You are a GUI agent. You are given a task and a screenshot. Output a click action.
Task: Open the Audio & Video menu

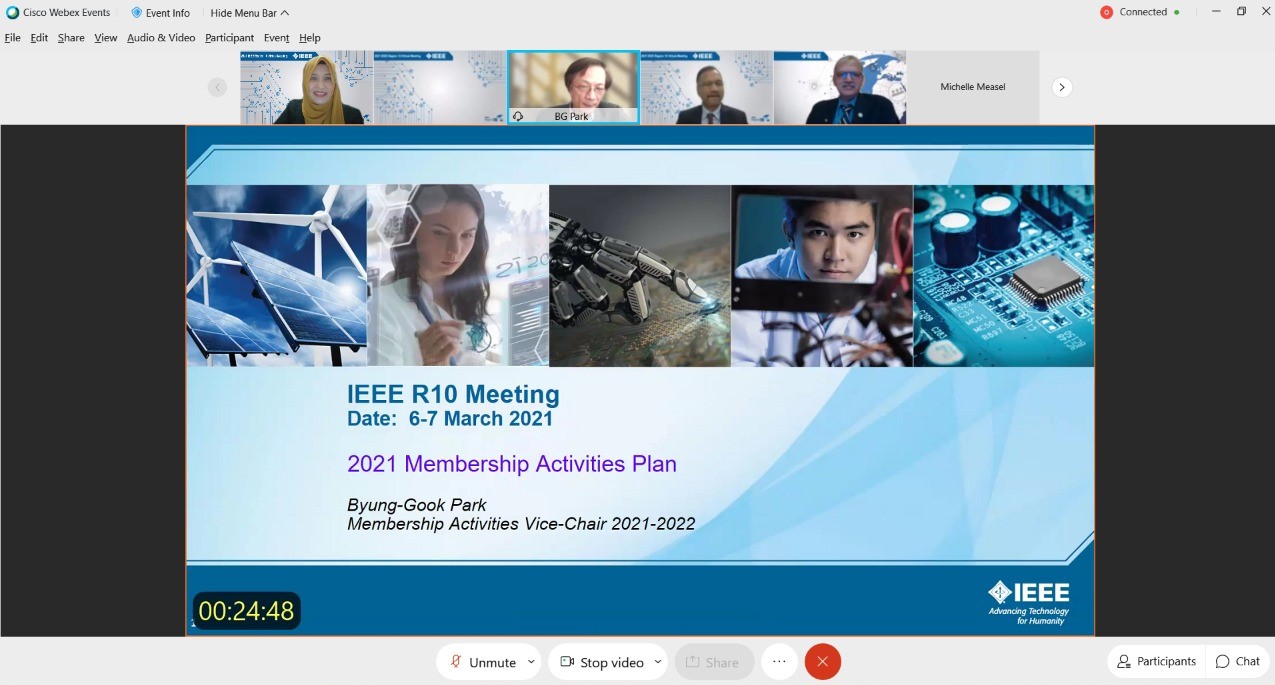(x=161, y=38)
